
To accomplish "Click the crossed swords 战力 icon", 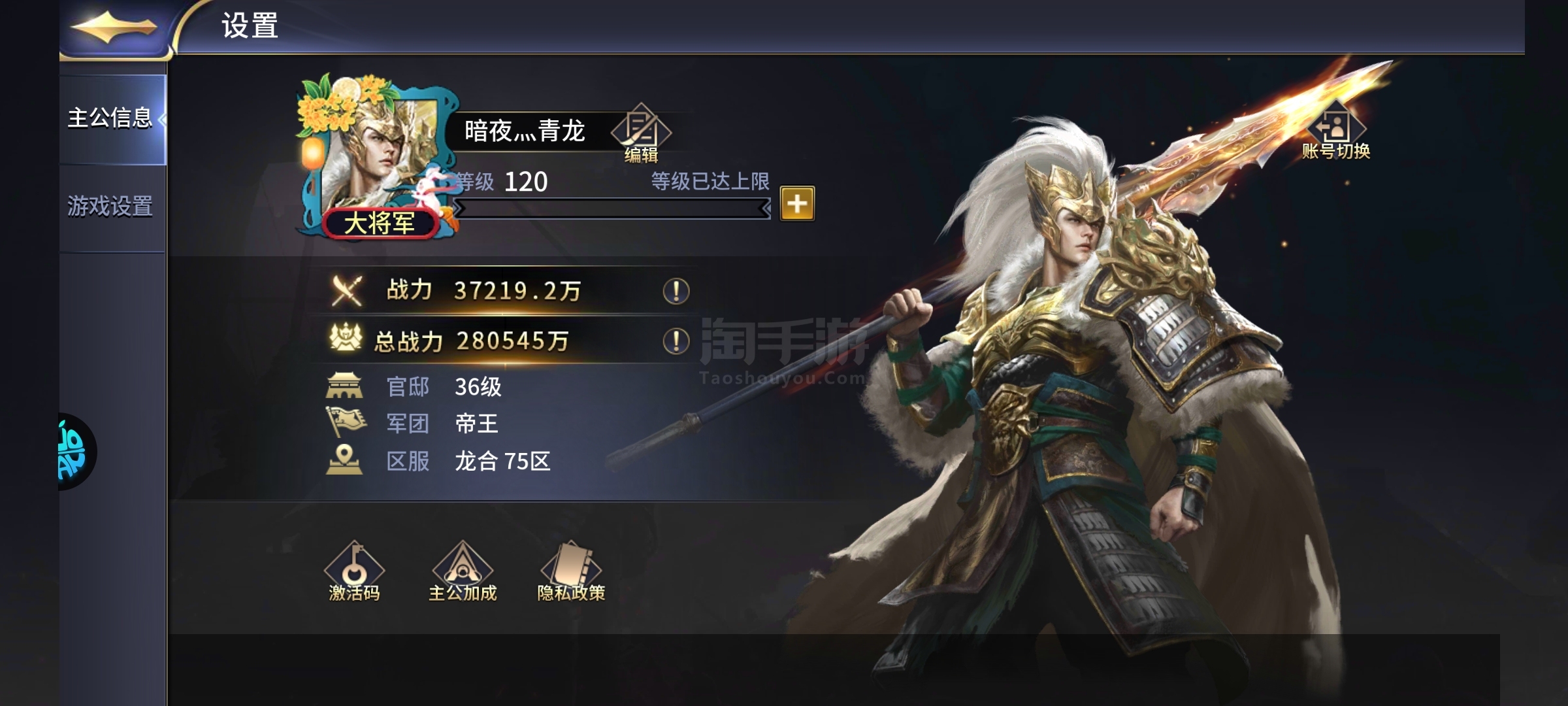I will [346, 291].
